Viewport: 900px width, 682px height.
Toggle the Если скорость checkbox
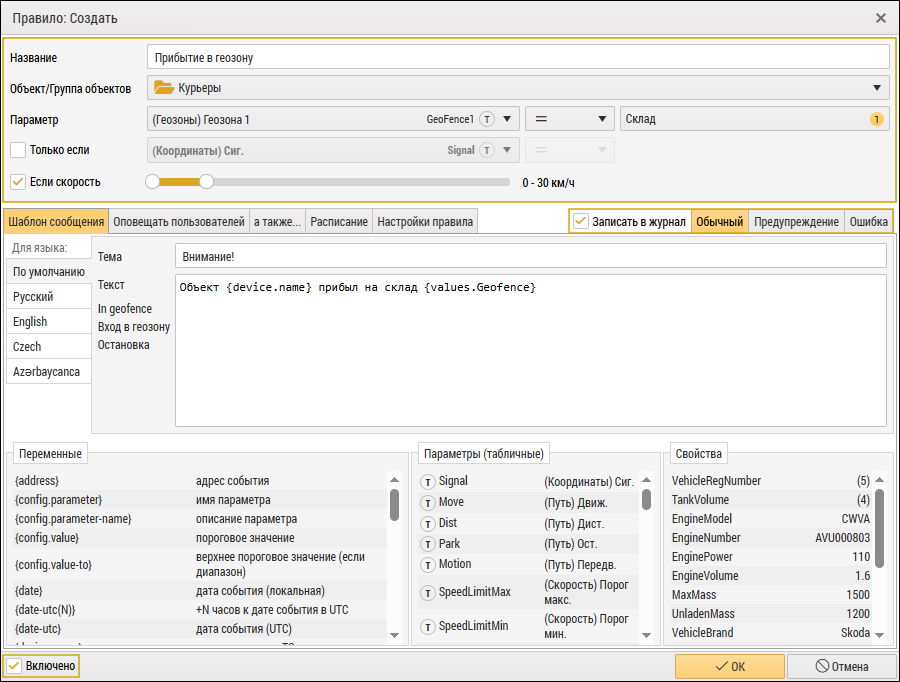[x=18, y=182]
